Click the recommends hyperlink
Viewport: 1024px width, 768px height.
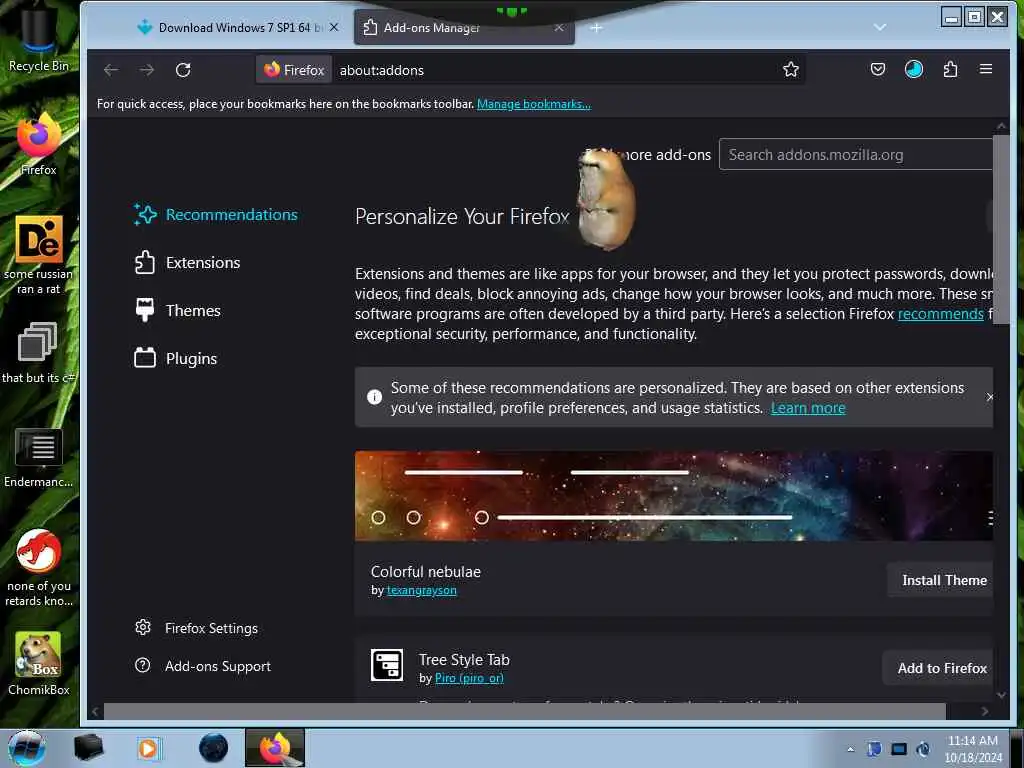[940, 314]
